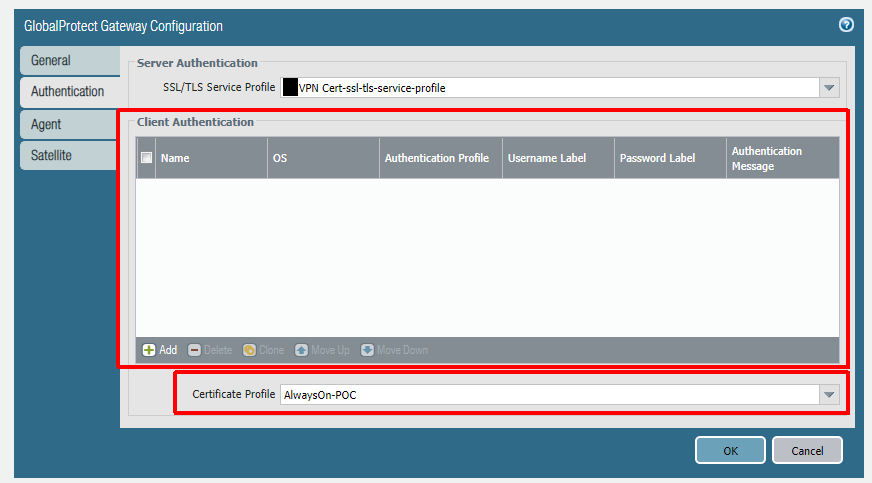Click the Username Label column header

558,158
